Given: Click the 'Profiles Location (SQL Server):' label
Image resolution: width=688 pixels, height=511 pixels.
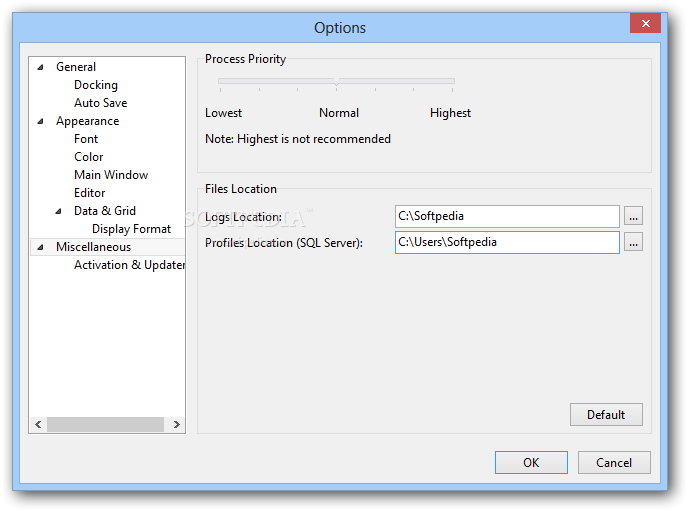Looking at the screenshot, I should pyautogui.click(x=284, y=243).
